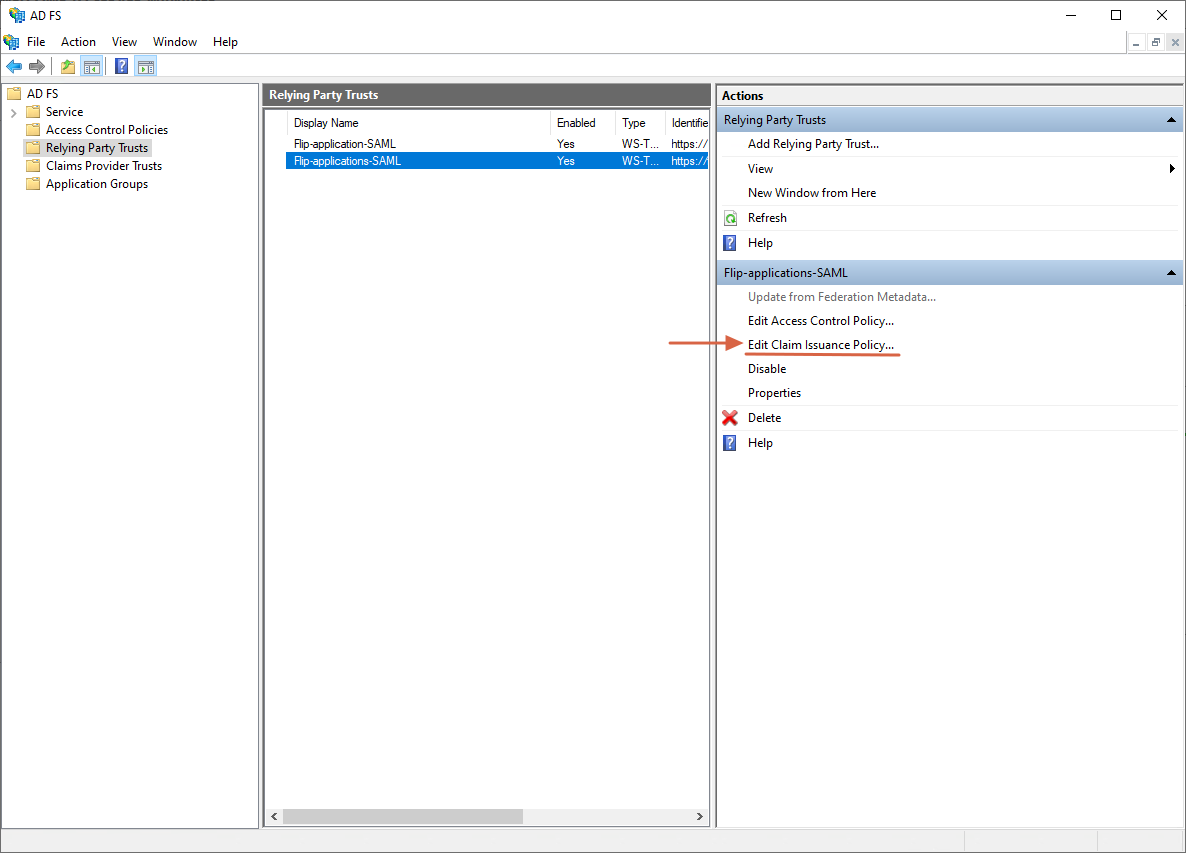This screenshot has width=1186, height=853.
Task: Click the right scroll arrow in trusts list
Action: (x=700, y=817)
